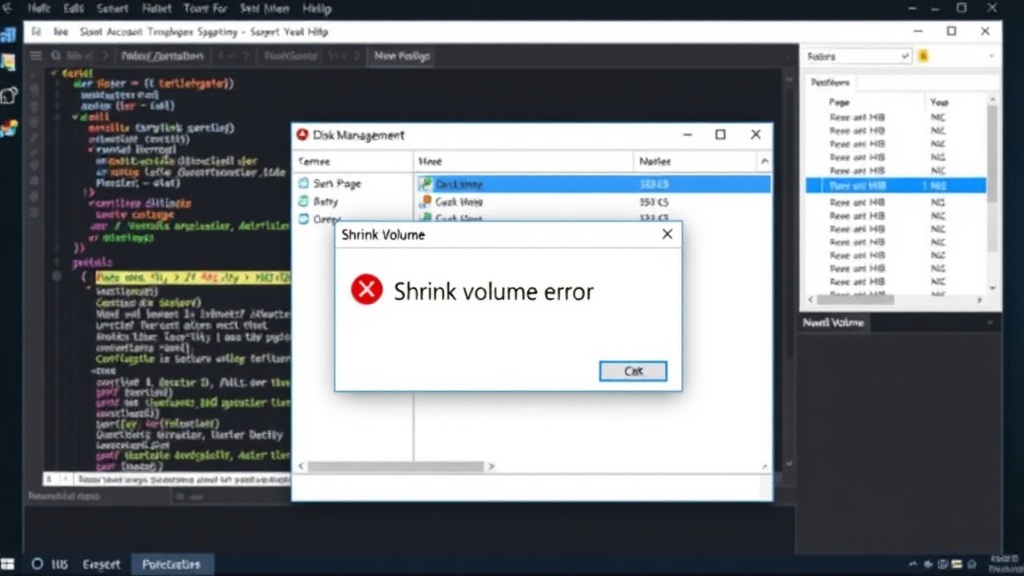This screenshot has width=1024, height=576.
Task: Expand the chevron at right of Volume panel header
Action: (990, 323)
